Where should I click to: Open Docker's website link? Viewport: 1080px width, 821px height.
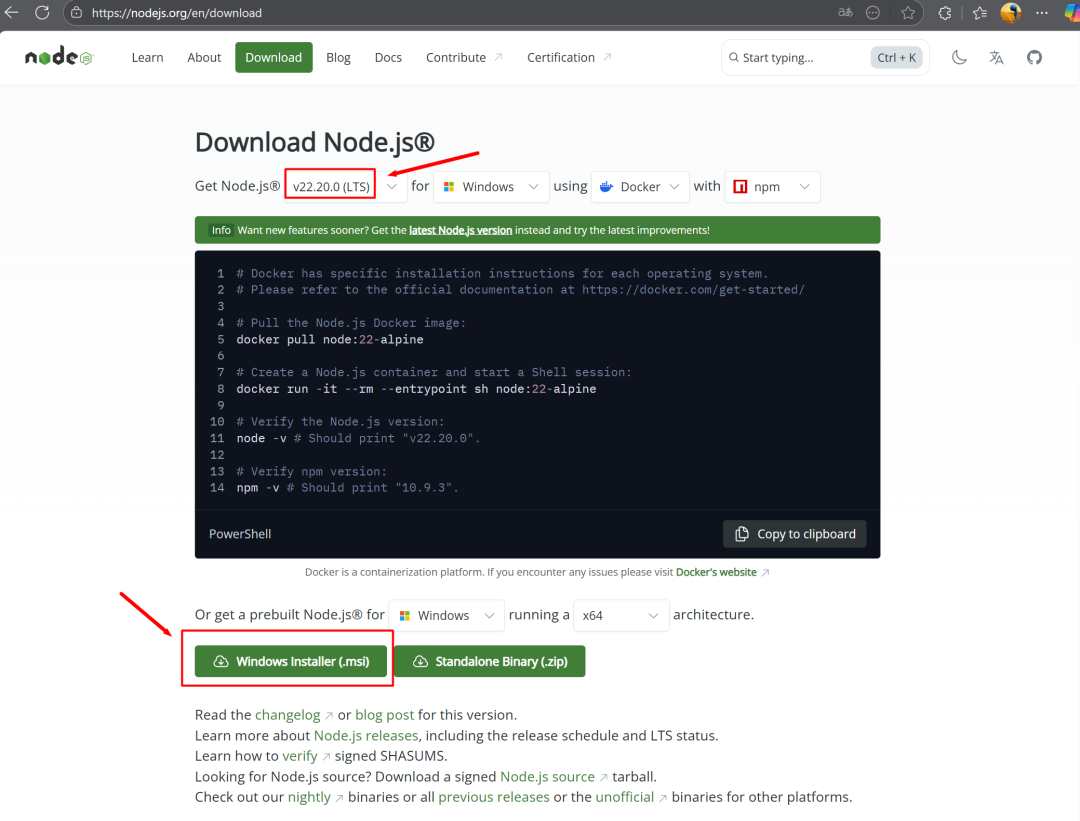[716, 572]
